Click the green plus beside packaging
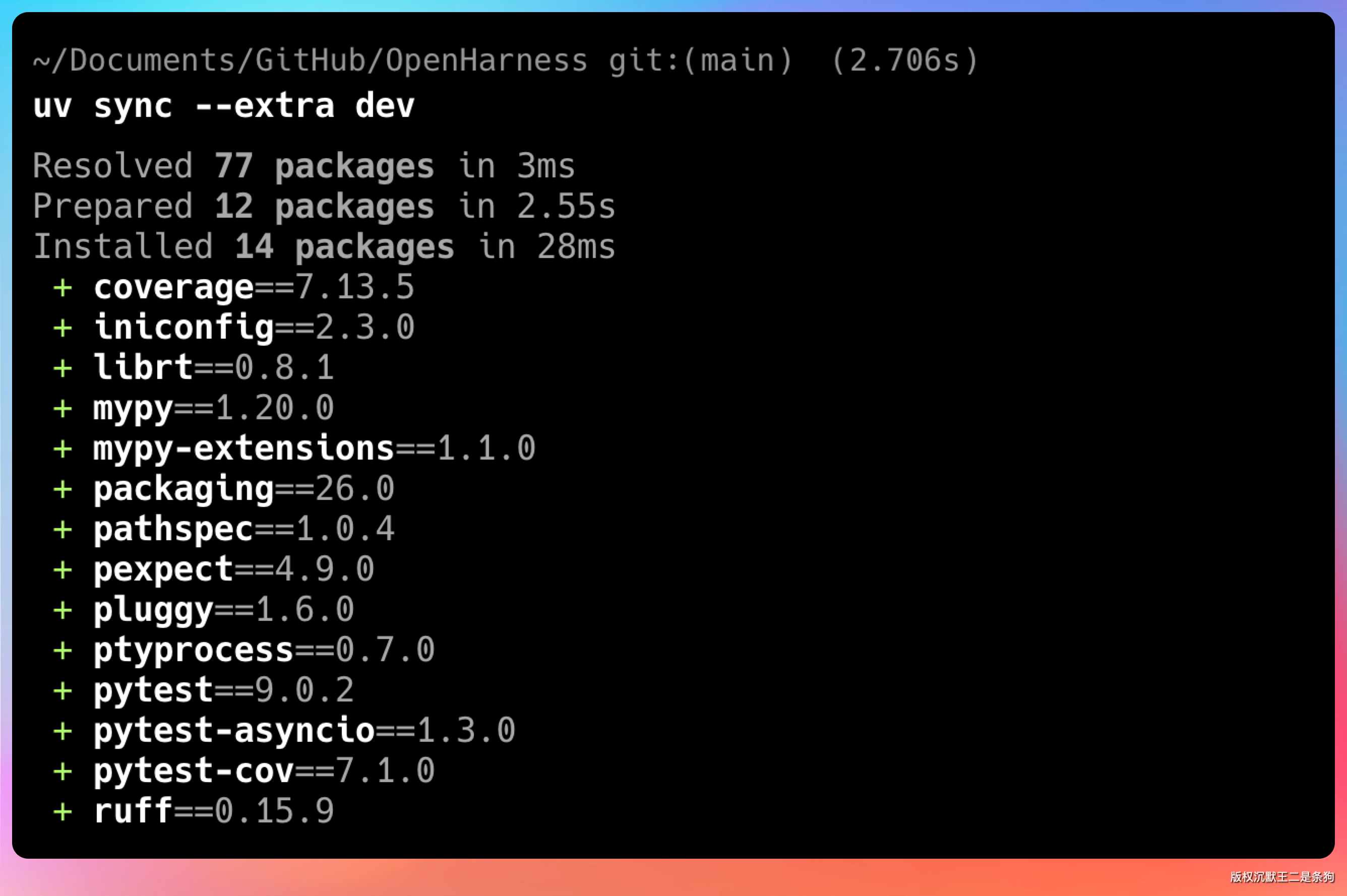The height and width of the screenshot is (896, 1347). (63, 489)
